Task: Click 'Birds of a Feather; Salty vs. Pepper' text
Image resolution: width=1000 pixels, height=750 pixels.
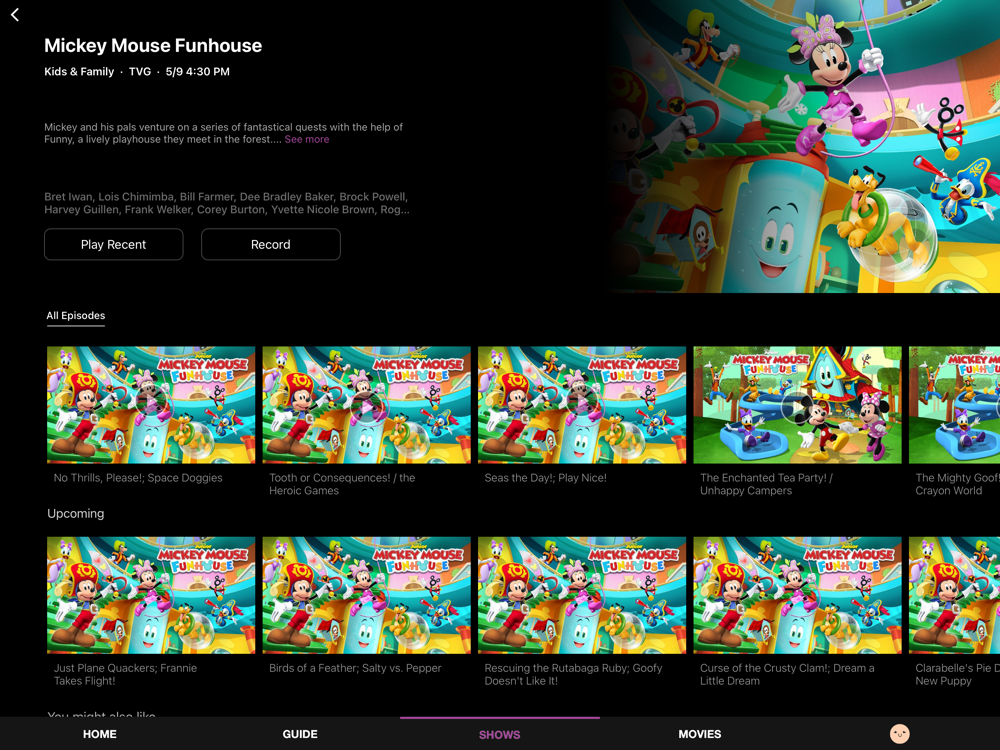Action: click(x=355, y=668)
